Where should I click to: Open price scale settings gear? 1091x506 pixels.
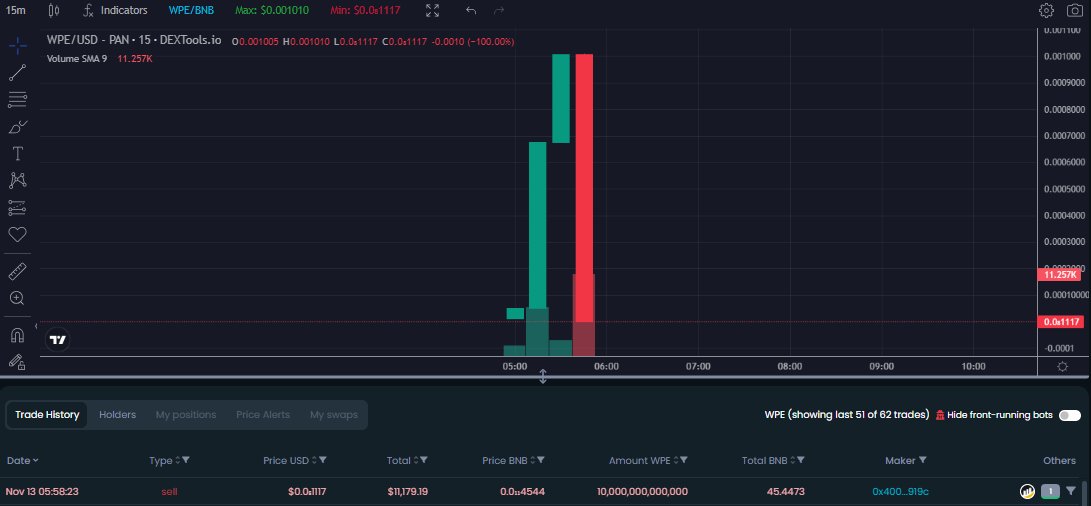point(1062,367)
